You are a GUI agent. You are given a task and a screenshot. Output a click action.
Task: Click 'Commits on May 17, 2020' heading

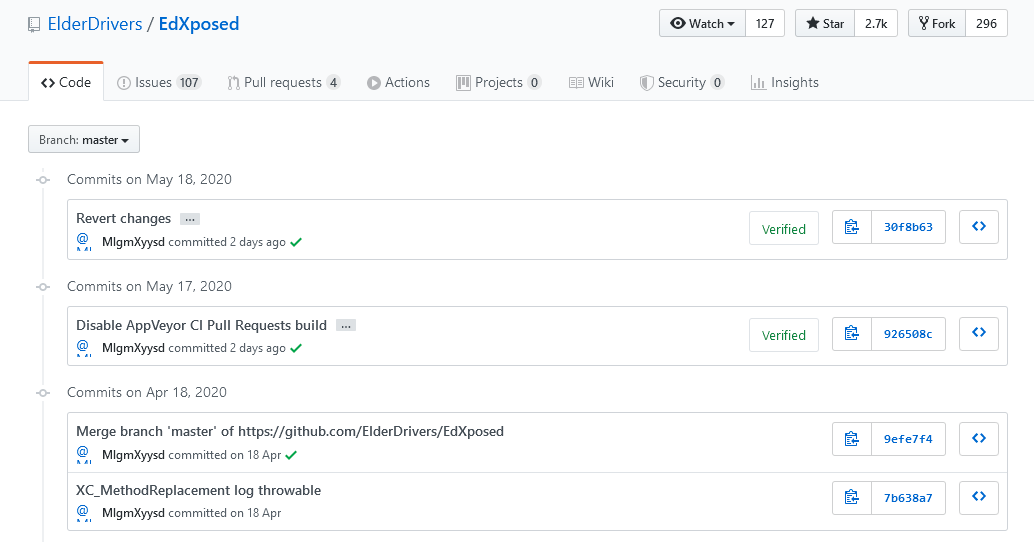[150, 286]
